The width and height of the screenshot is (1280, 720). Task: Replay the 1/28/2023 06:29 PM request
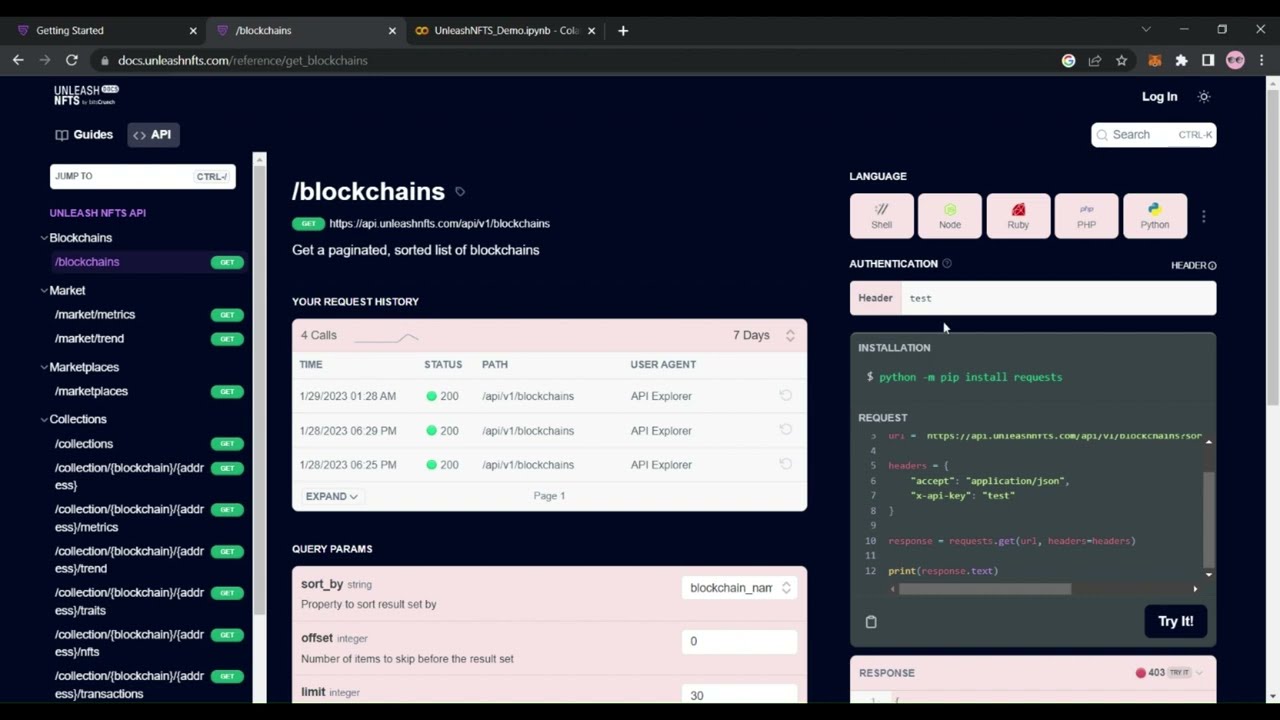(786, 430)
